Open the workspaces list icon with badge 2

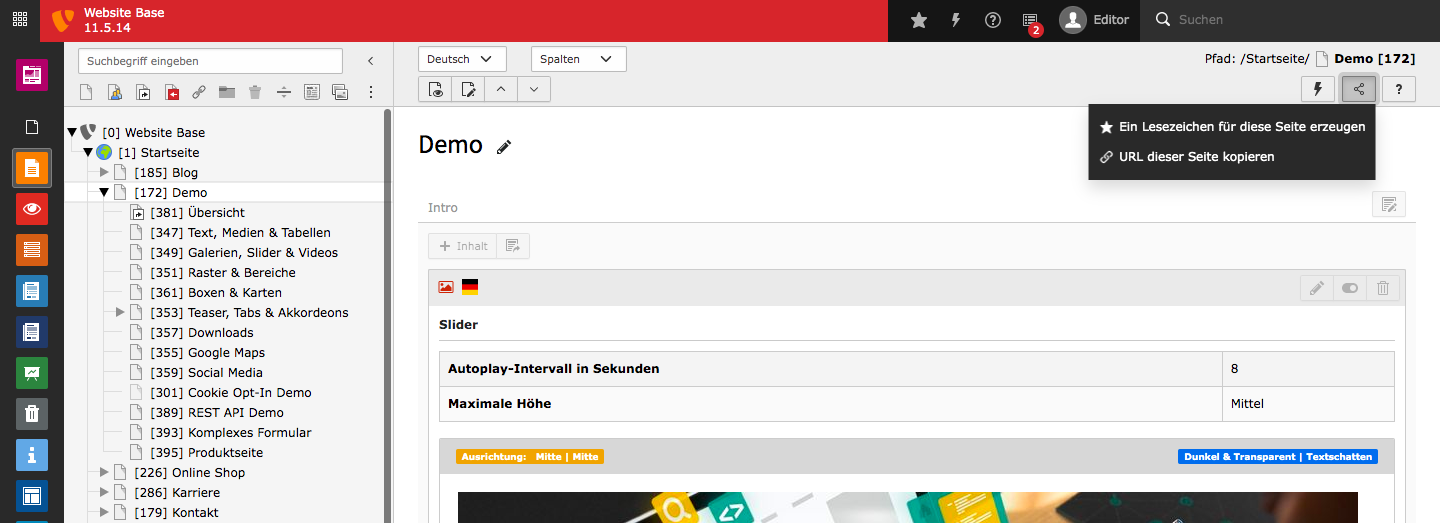pos(1031,21)
